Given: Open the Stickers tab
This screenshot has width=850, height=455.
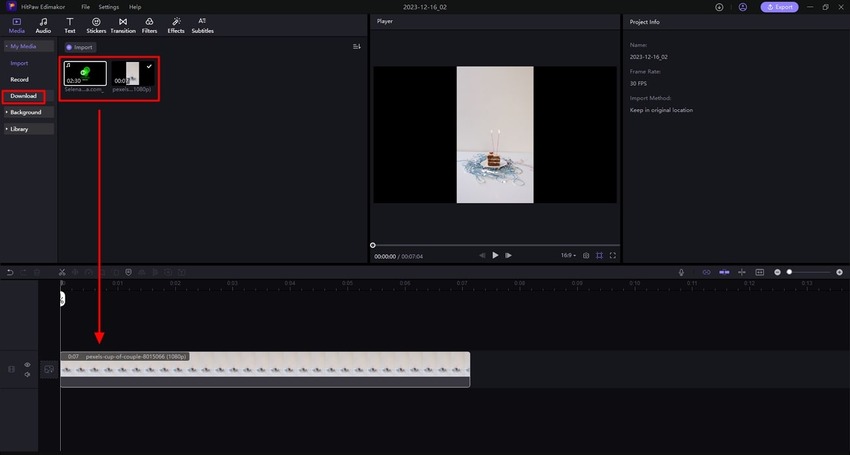Looking at the screenshot, I should 96,25.
